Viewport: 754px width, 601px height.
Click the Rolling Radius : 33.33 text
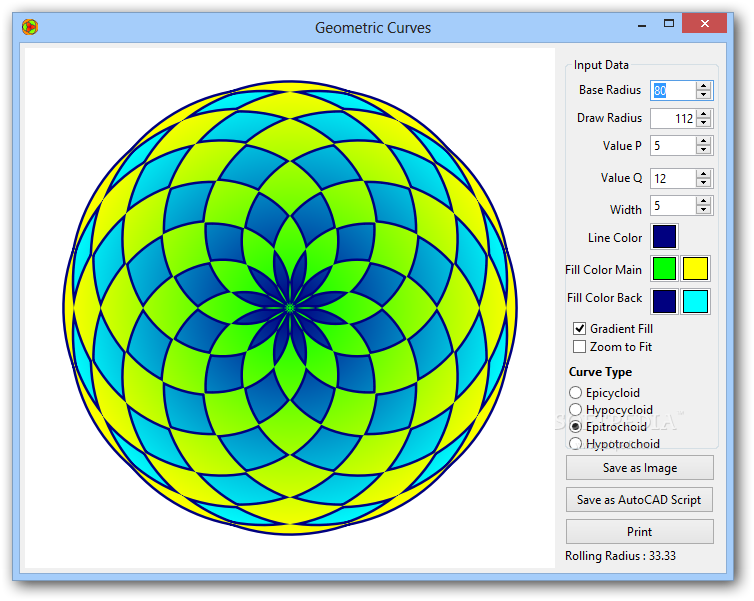click(620, 556)
